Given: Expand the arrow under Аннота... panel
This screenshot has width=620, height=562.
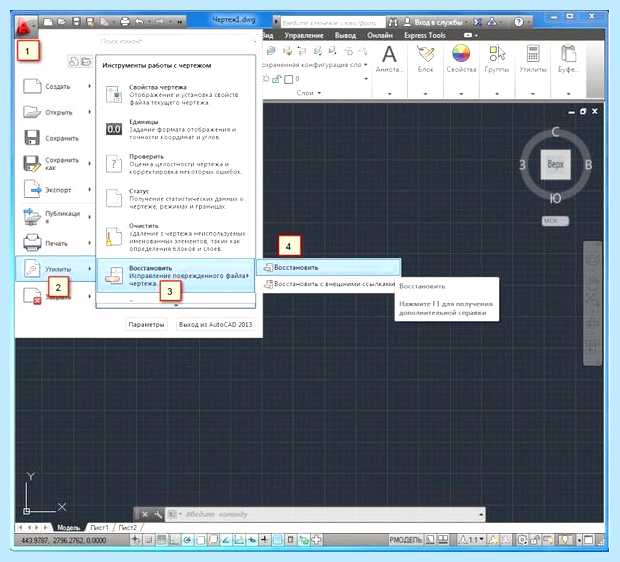Looking at the screenshot, I should 389,94.
